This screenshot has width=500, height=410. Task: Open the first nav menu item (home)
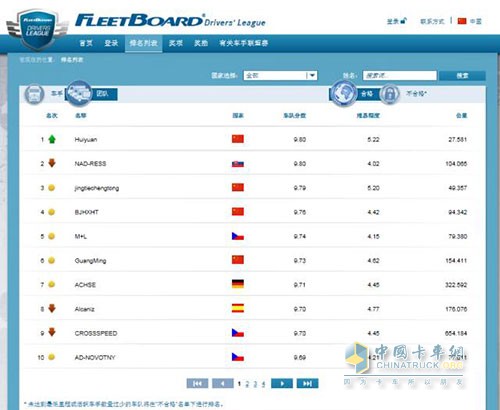pyautogui.click(x=86, y=43)
